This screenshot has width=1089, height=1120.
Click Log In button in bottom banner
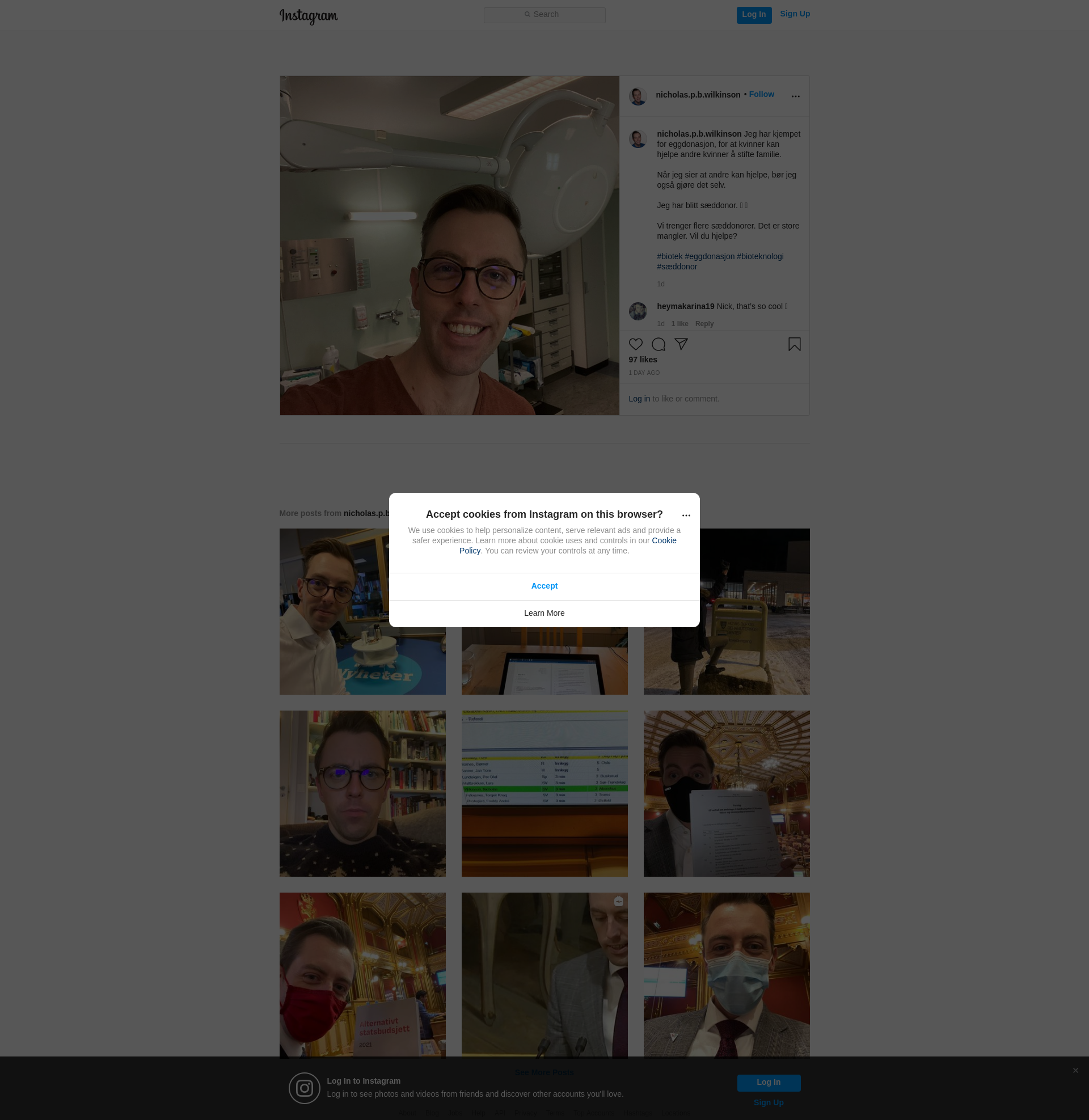click(768, 1082)
